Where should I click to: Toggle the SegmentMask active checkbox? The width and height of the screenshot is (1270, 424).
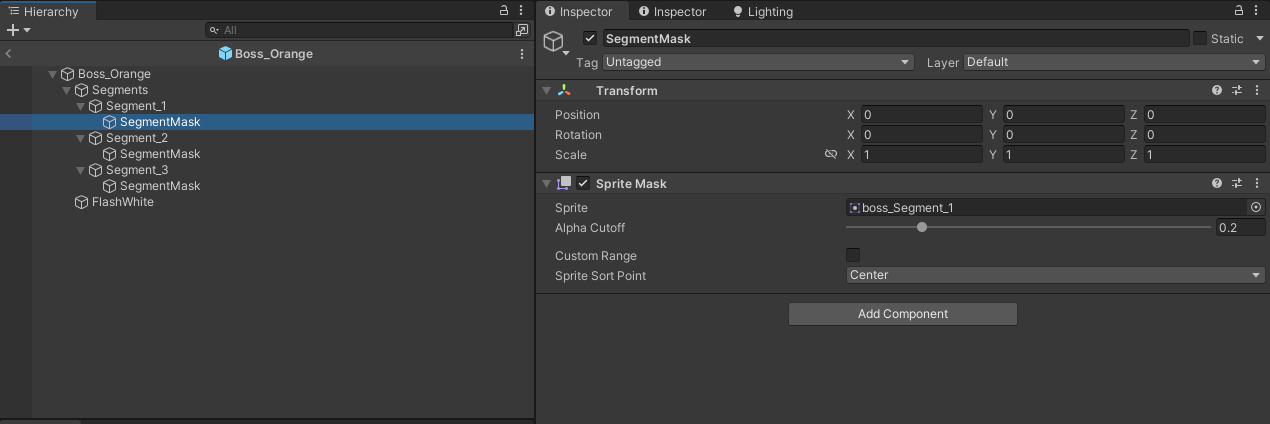[x=590, y=39]
